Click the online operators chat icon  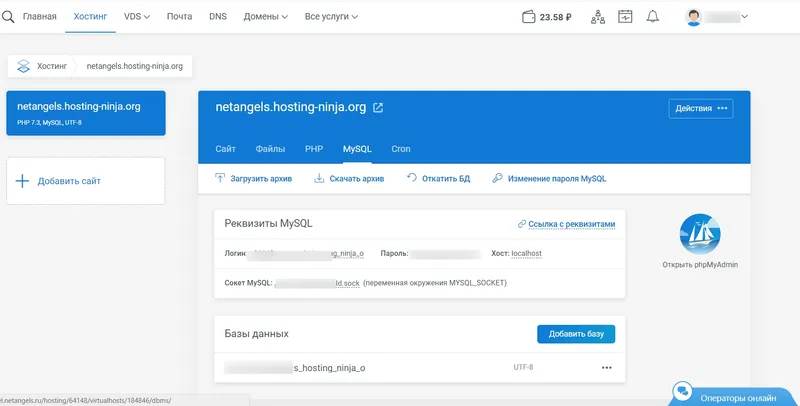click(x=682, y=392)
